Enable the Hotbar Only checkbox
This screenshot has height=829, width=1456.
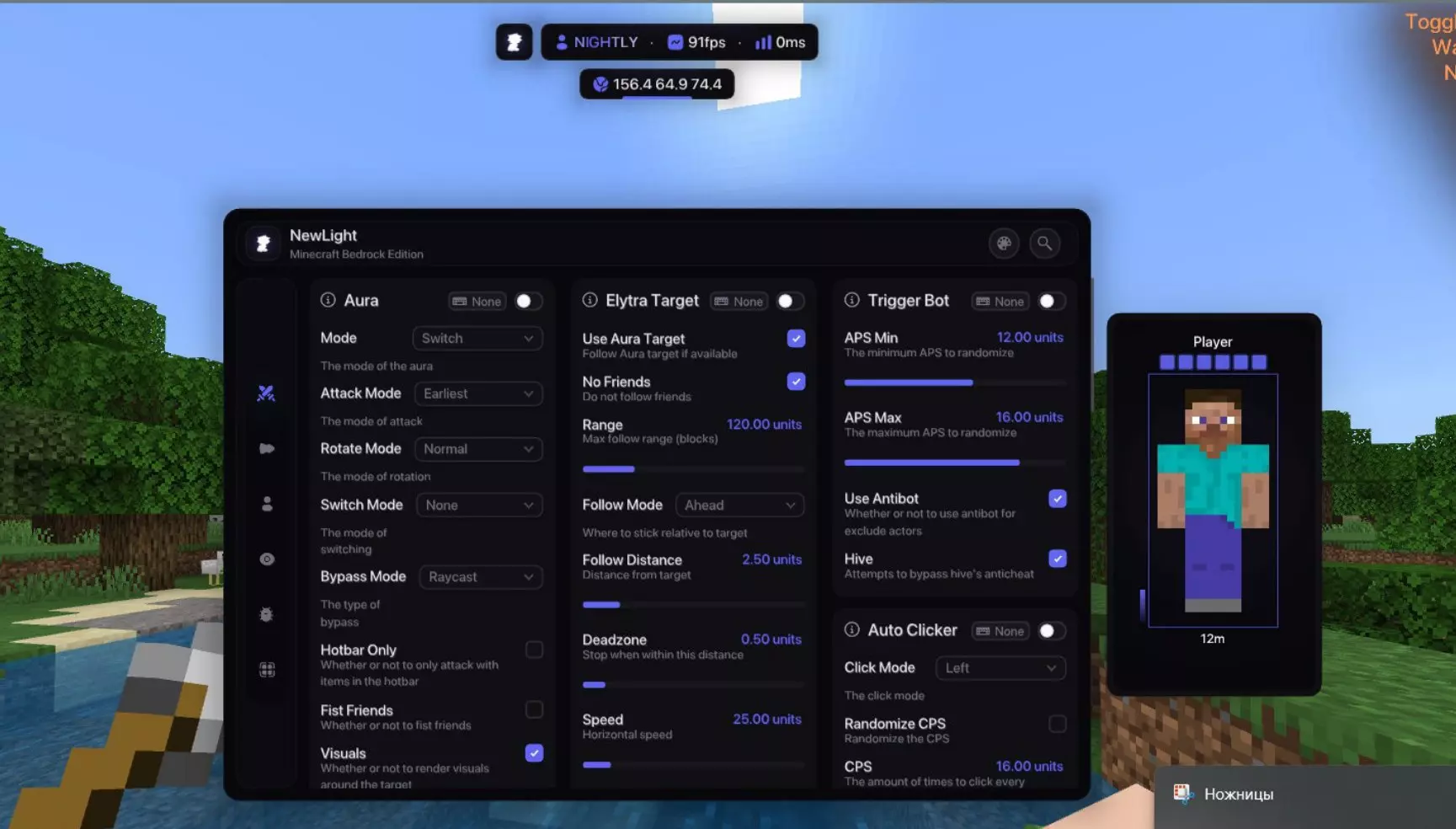[534, 650]
